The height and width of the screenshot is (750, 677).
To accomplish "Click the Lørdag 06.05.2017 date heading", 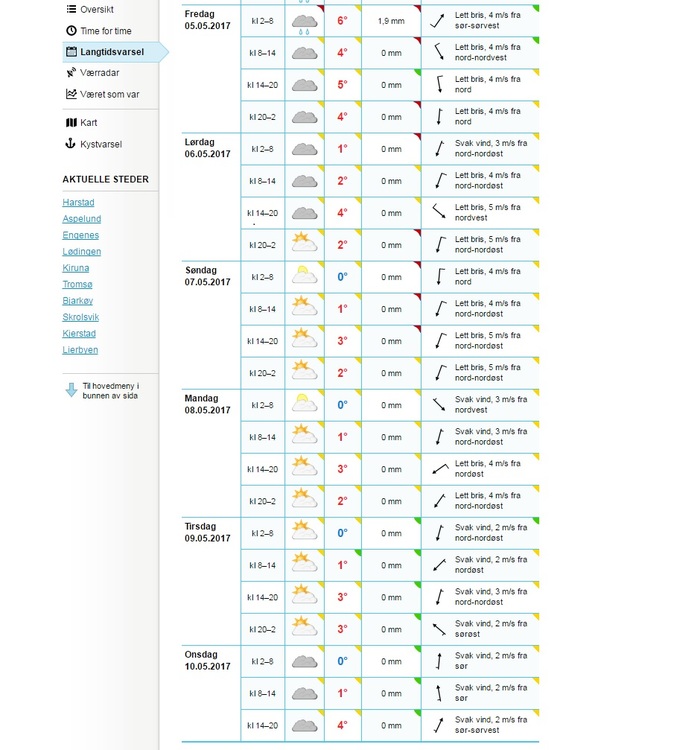I will pos(208,148).
